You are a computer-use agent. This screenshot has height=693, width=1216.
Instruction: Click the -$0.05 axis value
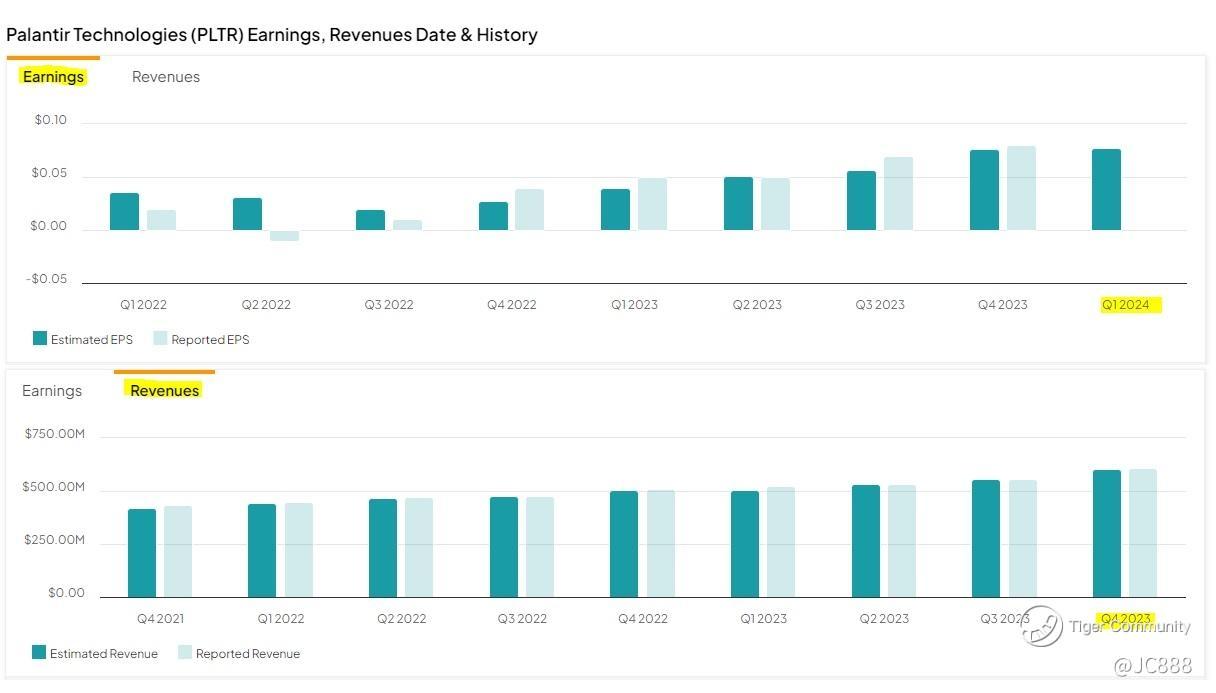[46, 279]
